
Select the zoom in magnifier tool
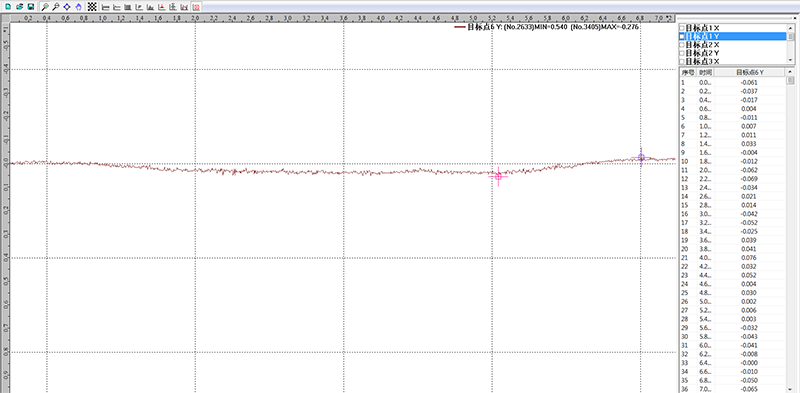[45, 7]
